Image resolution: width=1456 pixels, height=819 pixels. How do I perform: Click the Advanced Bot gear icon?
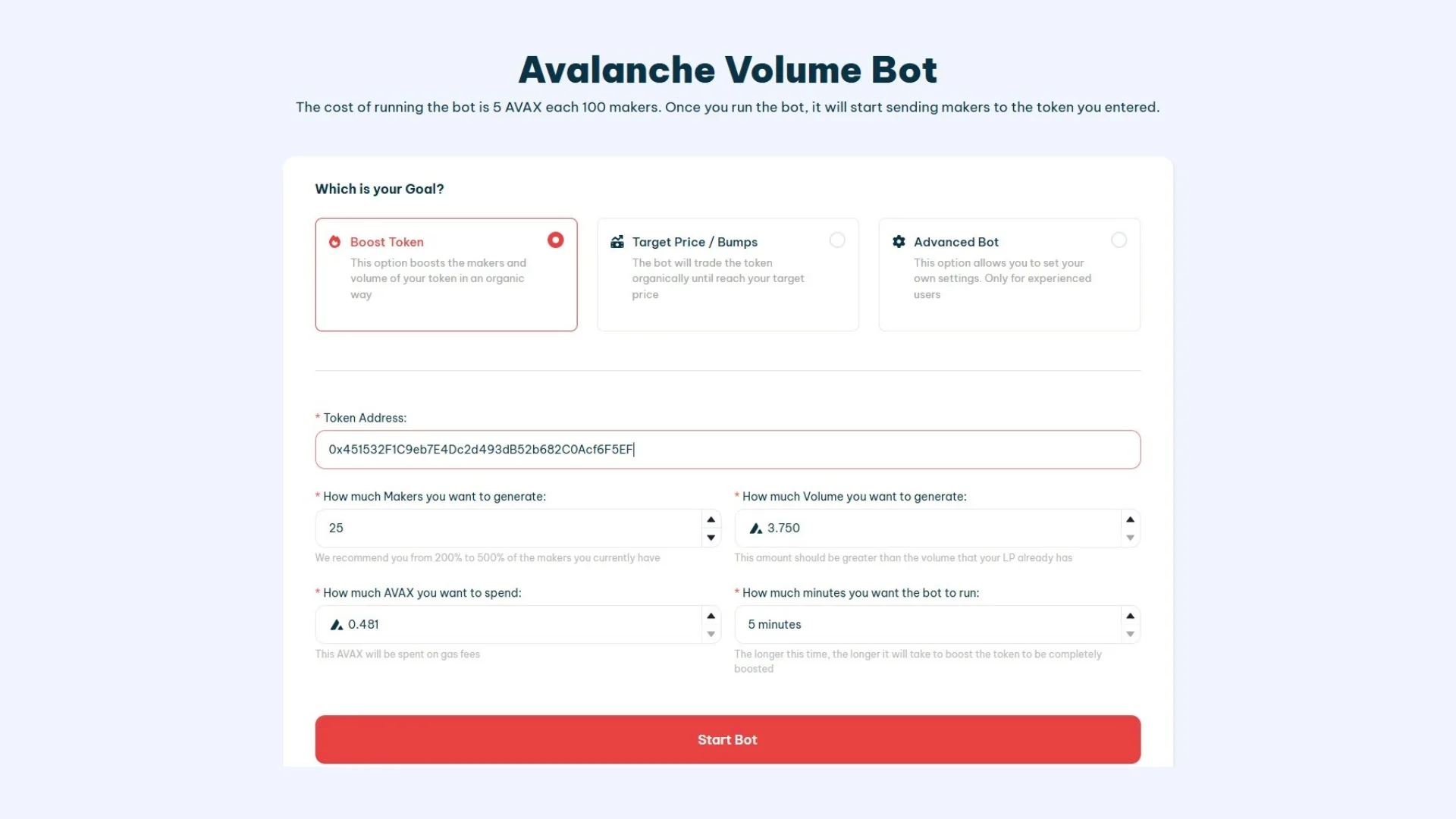899,242
